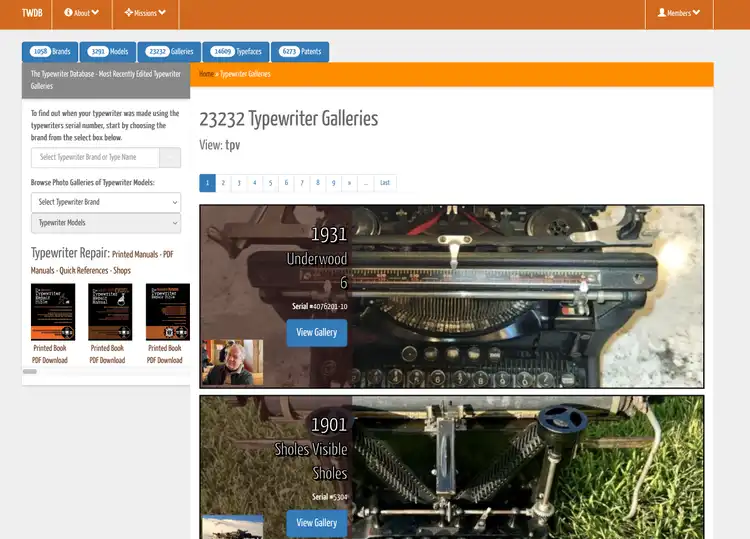Go to pagination page 4
The width and height of the screenshot is (750, 539).
[254, 183]
